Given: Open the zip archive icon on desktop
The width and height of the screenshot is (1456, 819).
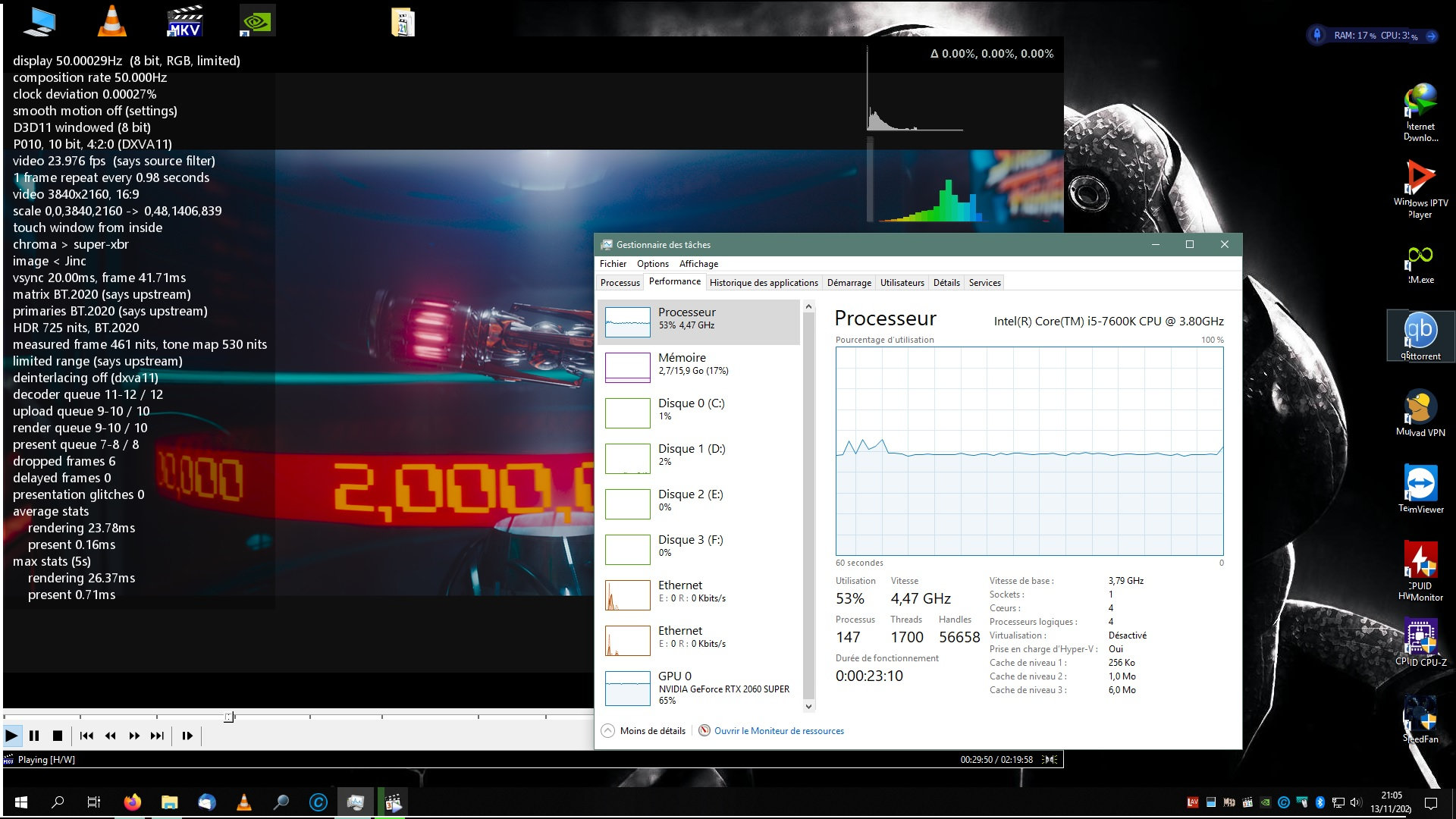Looking at the screenshot, I should pyautogui.click(x=403, y=22).
